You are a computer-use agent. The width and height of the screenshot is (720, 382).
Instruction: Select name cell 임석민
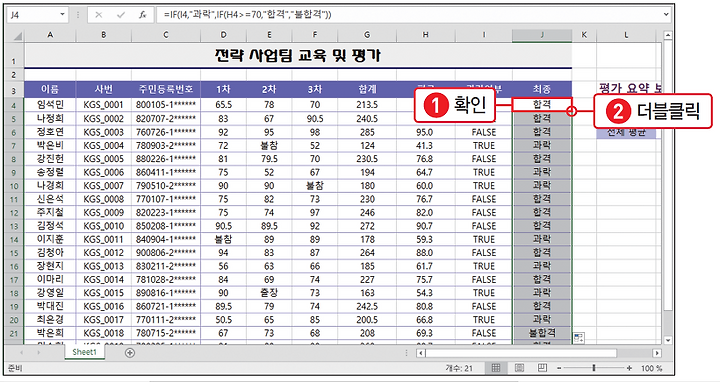pyautogui.click(x=50, y=105)
